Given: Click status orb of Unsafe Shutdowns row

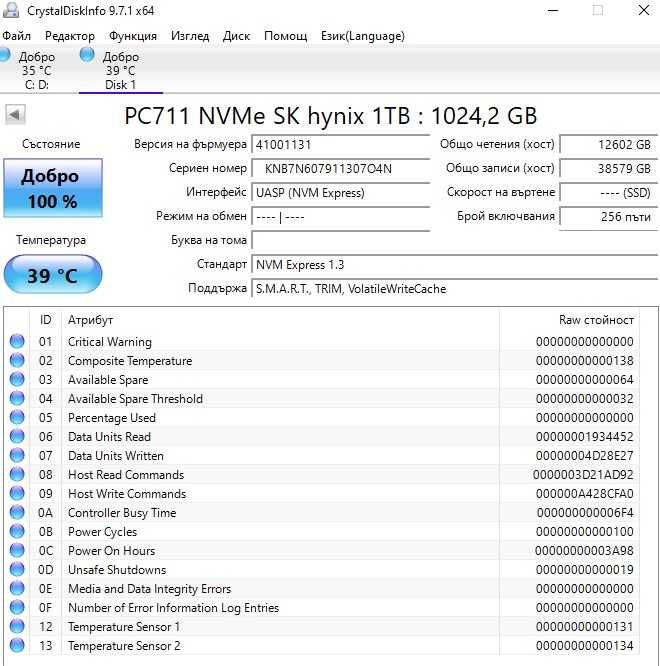Looking at the screenshot, I should pos(17,570).
